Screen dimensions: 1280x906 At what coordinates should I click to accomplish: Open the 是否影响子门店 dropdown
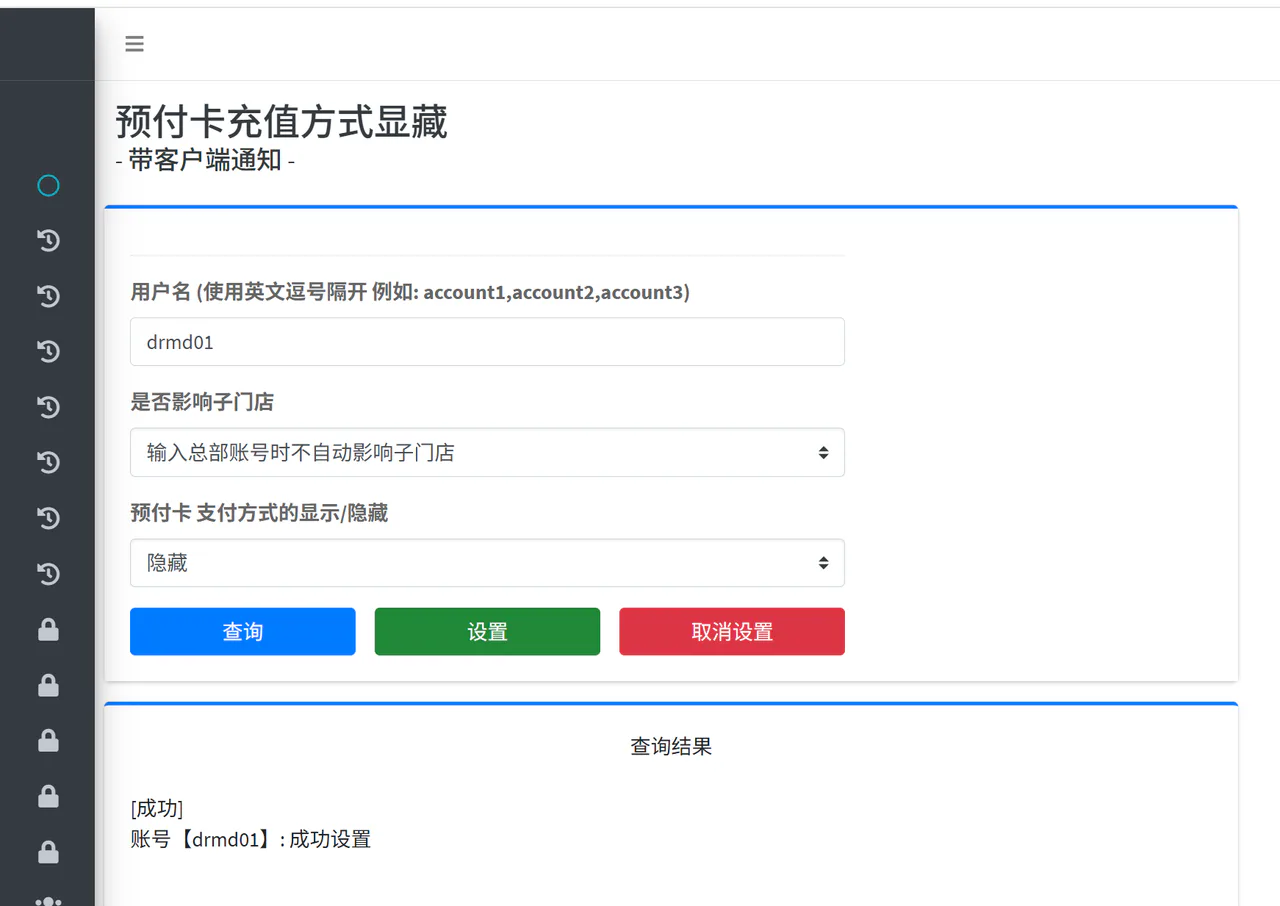pyautogui.click(x=487, y=453)
